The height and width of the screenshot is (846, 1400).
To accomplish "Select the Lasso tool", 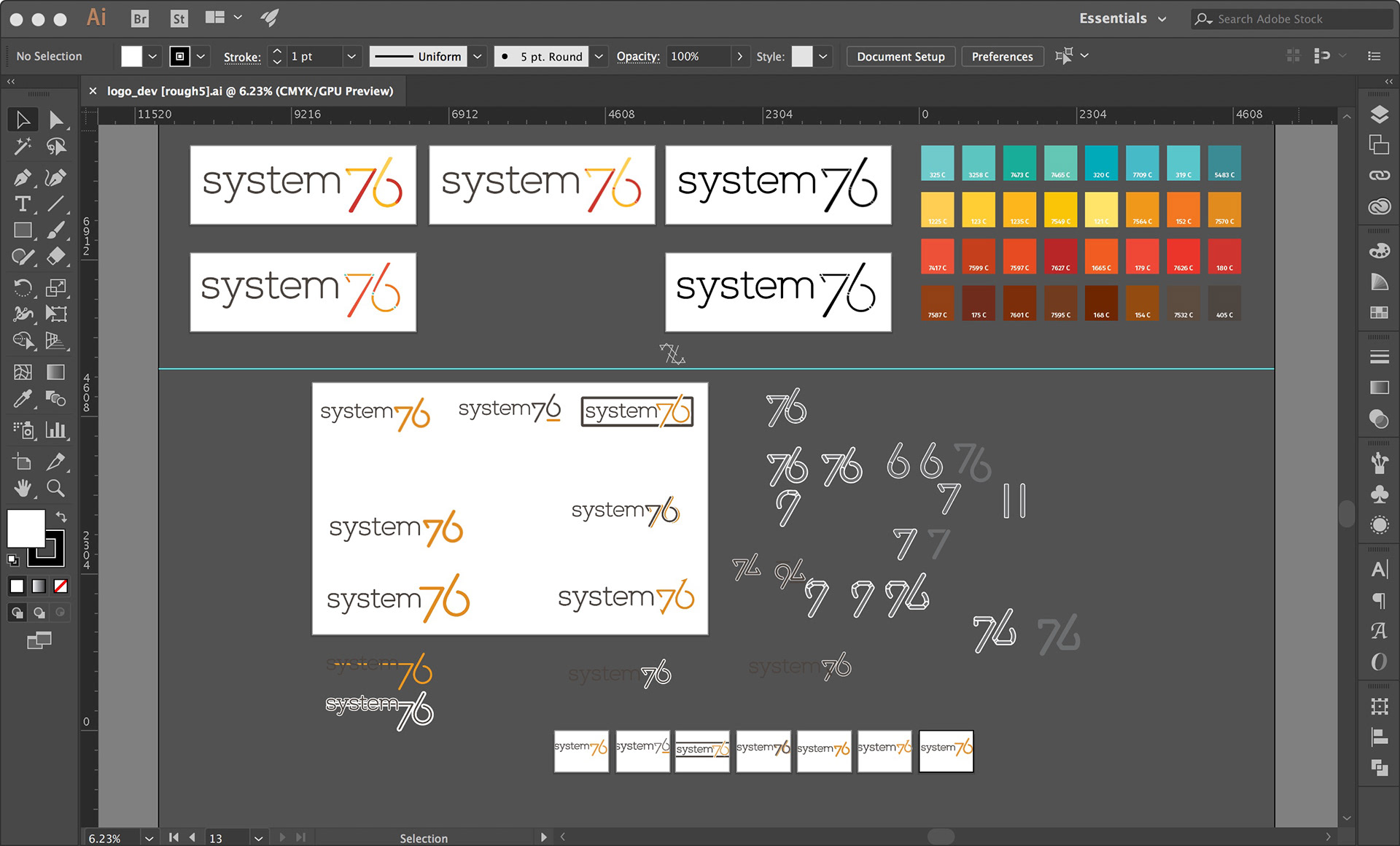I will tap(55, 147).
